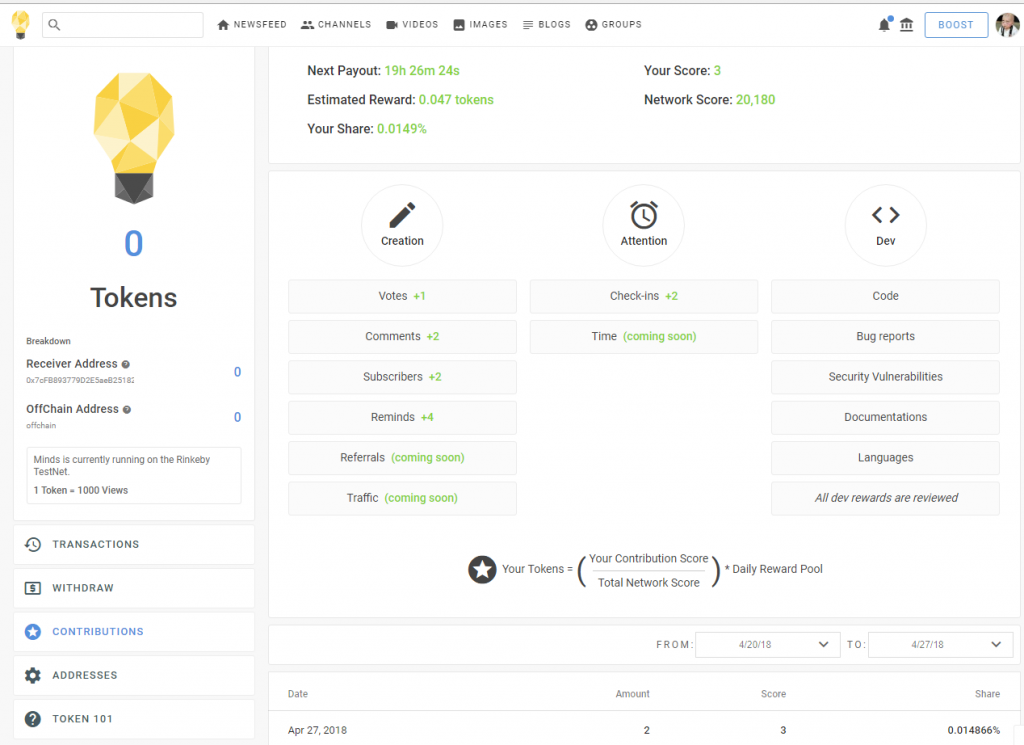1024x745 pixels.
Task: Go to Newsfeed
Action: click(x=252, y=25)
